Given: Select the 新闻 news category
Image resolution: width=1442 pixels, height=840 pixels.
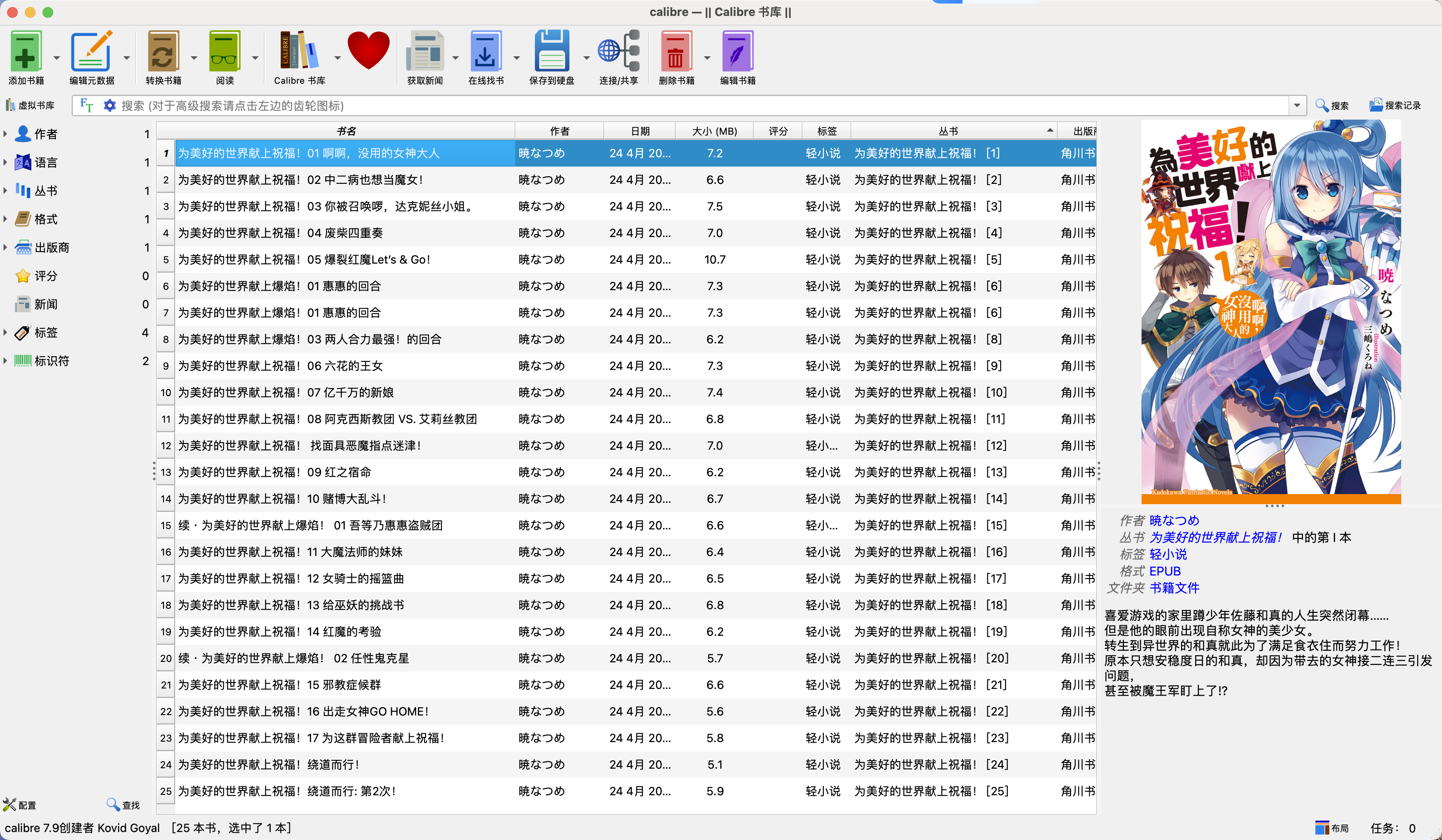Looking at the screenshot, I should (45, 304).
